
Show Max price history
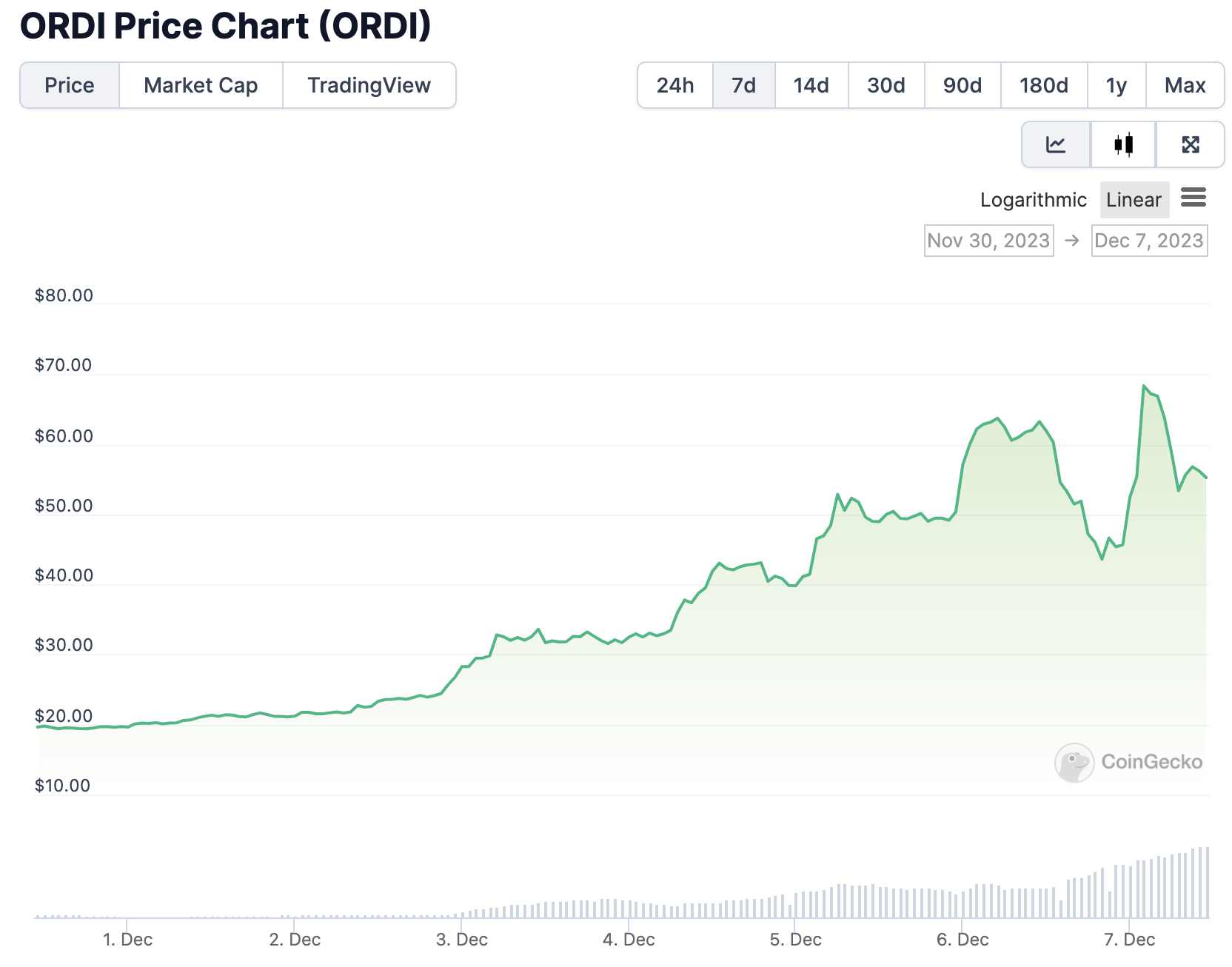click(x=1185, y=86)
